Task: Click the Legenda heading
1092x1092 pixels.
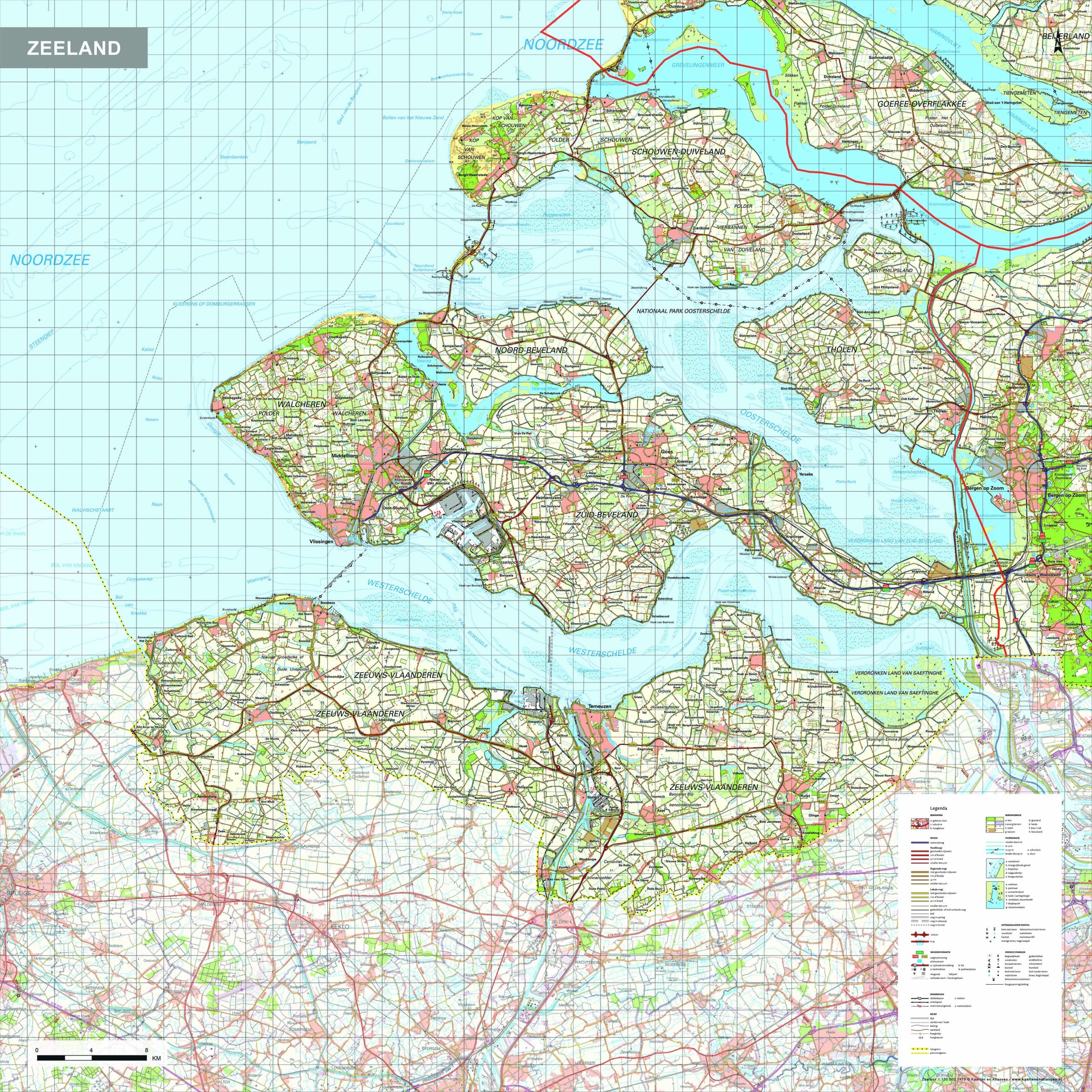Action: point(939,808)
